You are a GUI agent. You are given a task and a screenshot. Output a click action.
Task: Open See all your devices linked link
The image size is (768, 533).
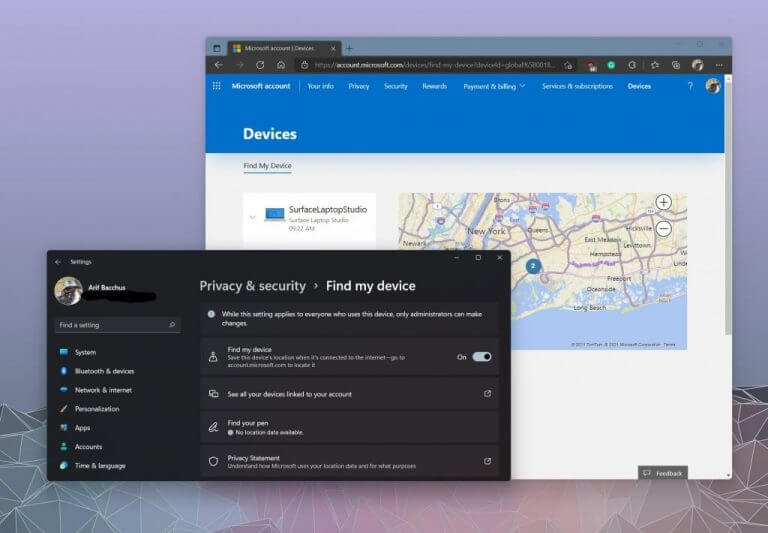349,394
